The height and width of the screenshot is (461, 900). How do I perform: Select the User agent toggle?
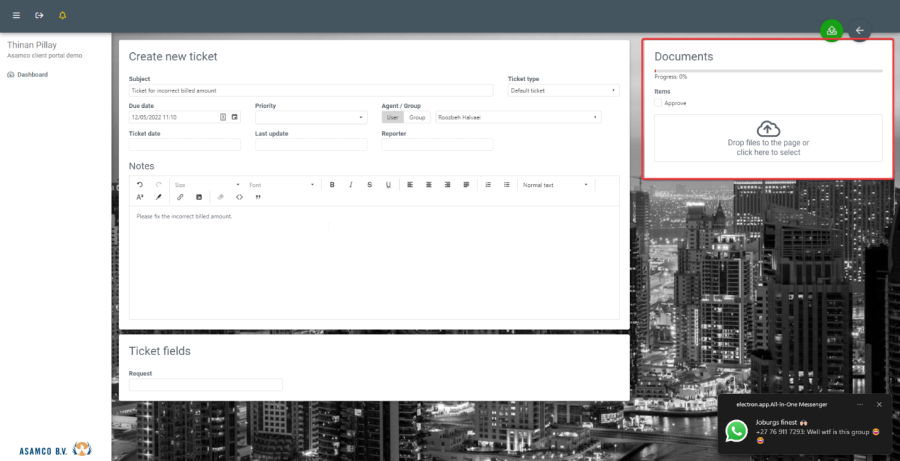tap(392, 117)
